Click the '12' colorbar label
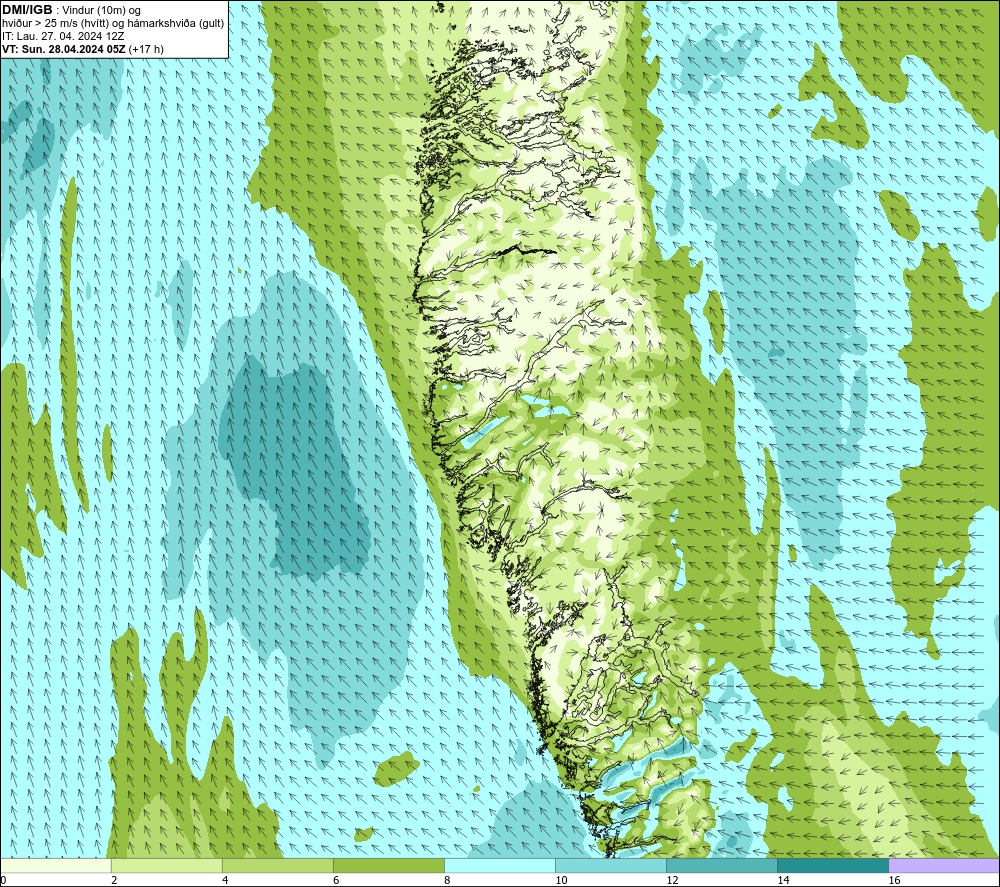This screenshot has height=887, width=1000. [672, 881]
